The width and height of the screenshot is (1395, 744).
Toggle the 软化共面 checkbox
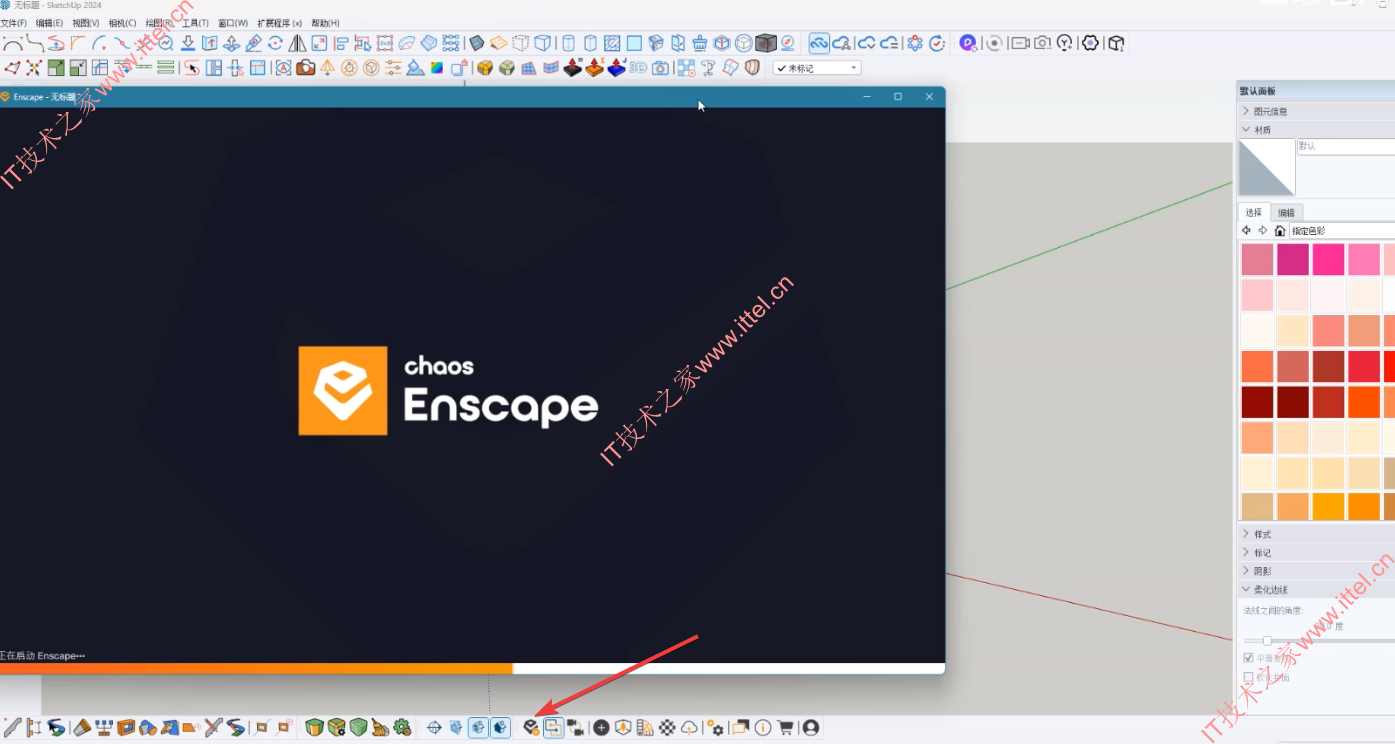(1248, 677)
